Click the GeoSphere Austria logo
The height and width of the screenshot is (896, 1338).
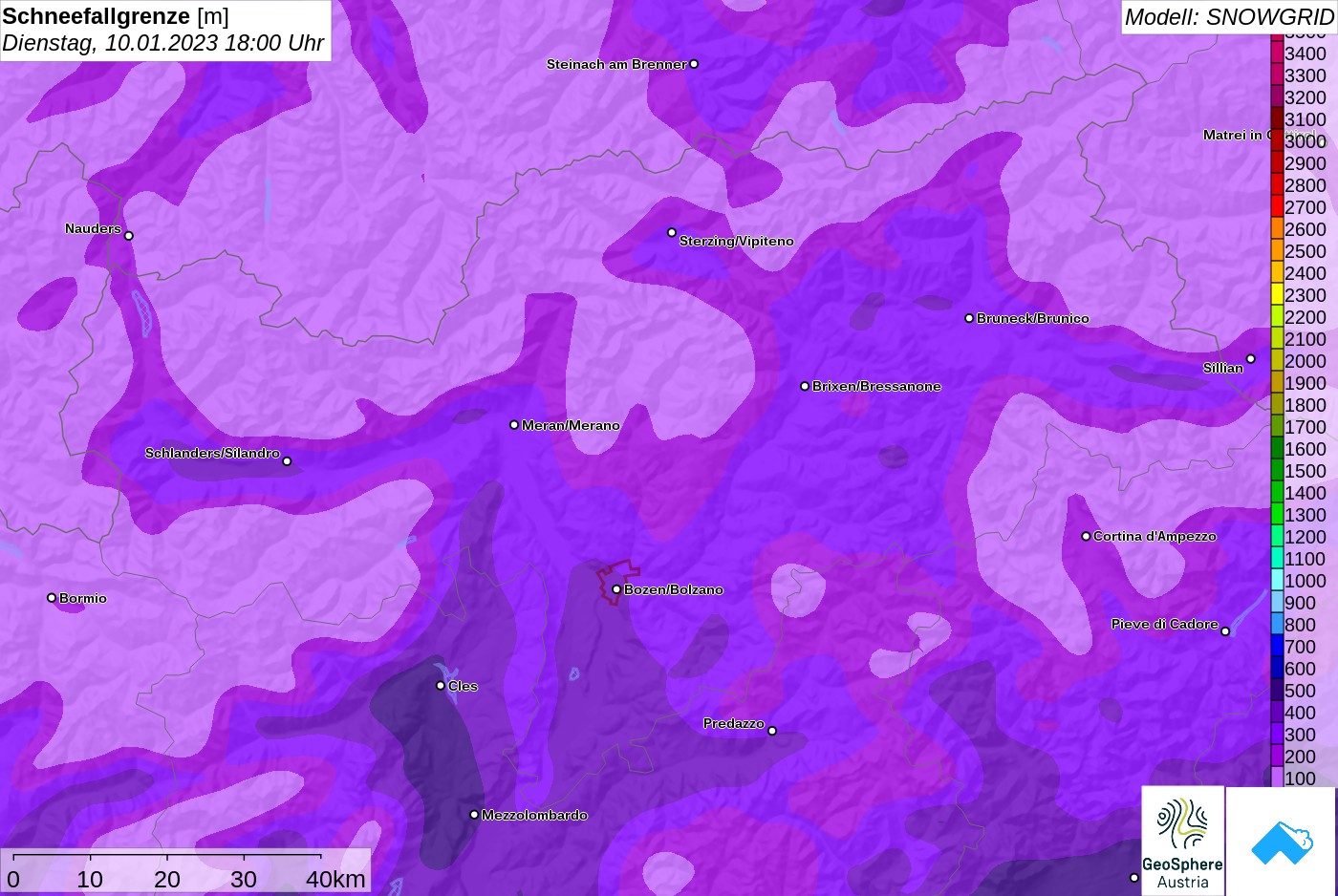[1183, 841]
